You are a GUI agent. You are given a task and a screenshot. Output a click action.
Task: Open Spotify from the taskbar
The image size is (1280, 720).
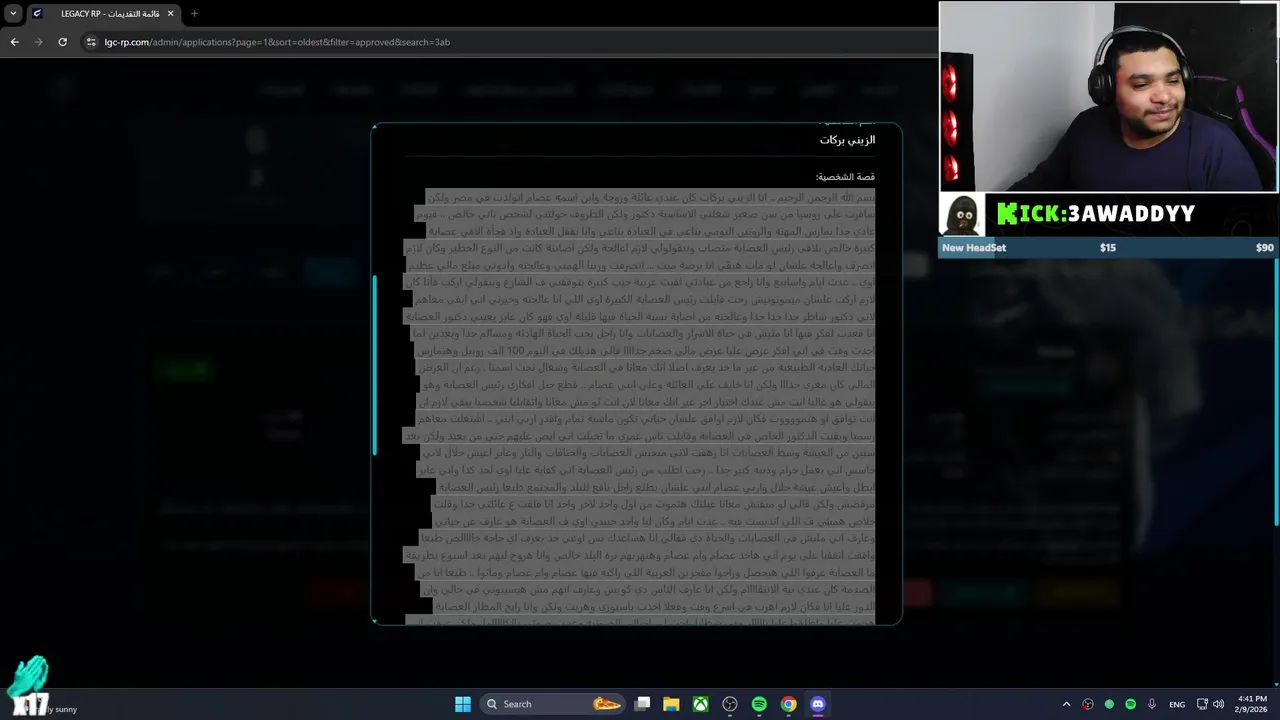click(x=759, y=704)
